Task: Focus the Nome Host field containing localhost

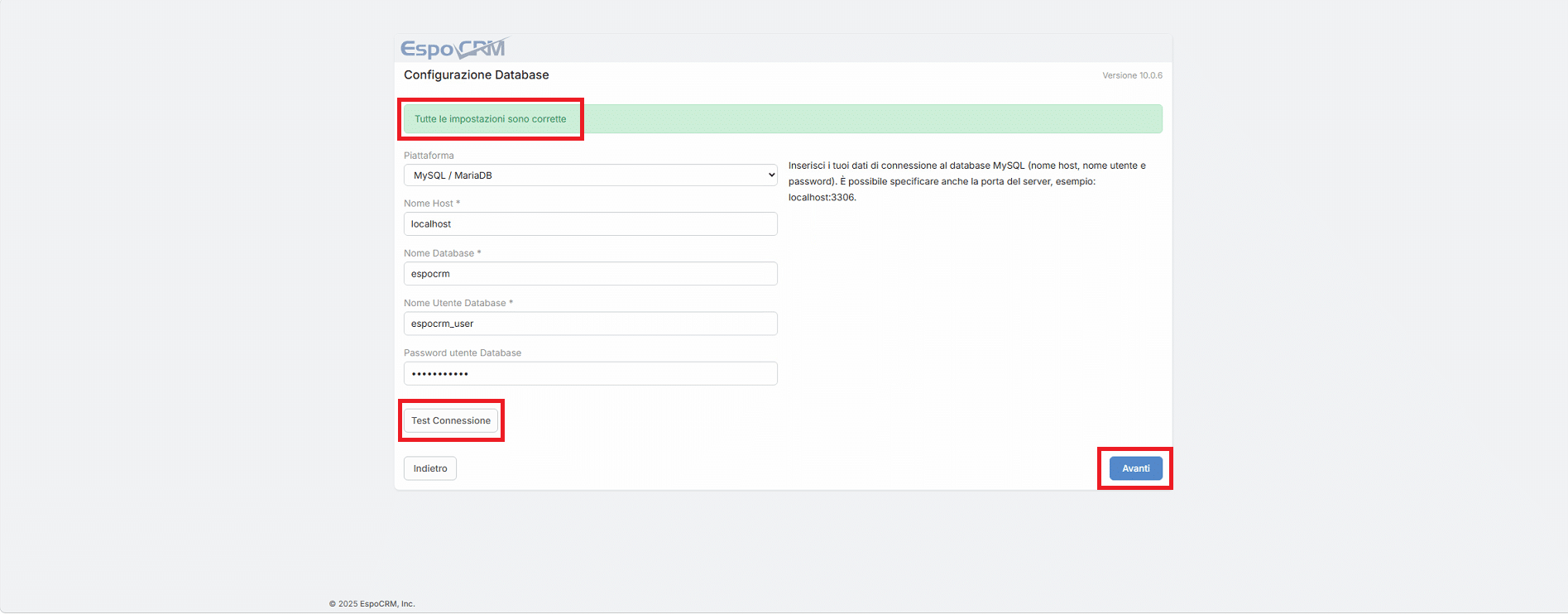Action: point(591,224)
